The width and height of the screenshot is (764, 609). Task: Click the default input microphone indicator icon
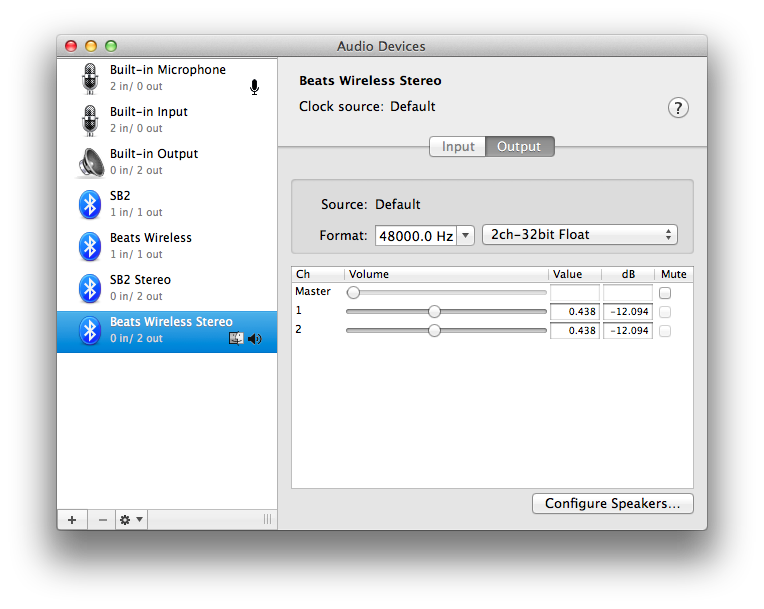tap(254, 87)
